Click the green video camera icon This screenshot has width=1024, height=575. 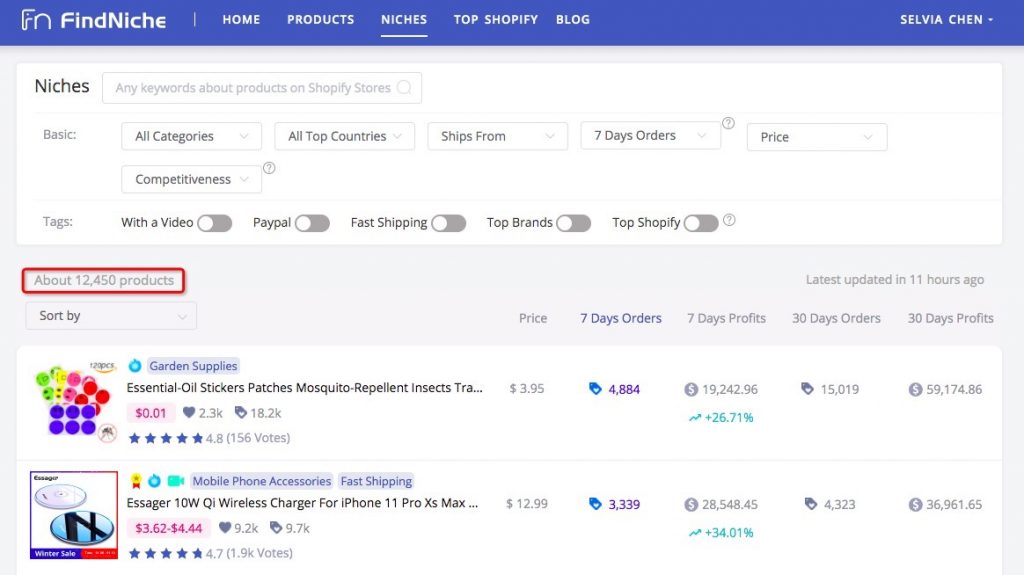tap(176, 481)
